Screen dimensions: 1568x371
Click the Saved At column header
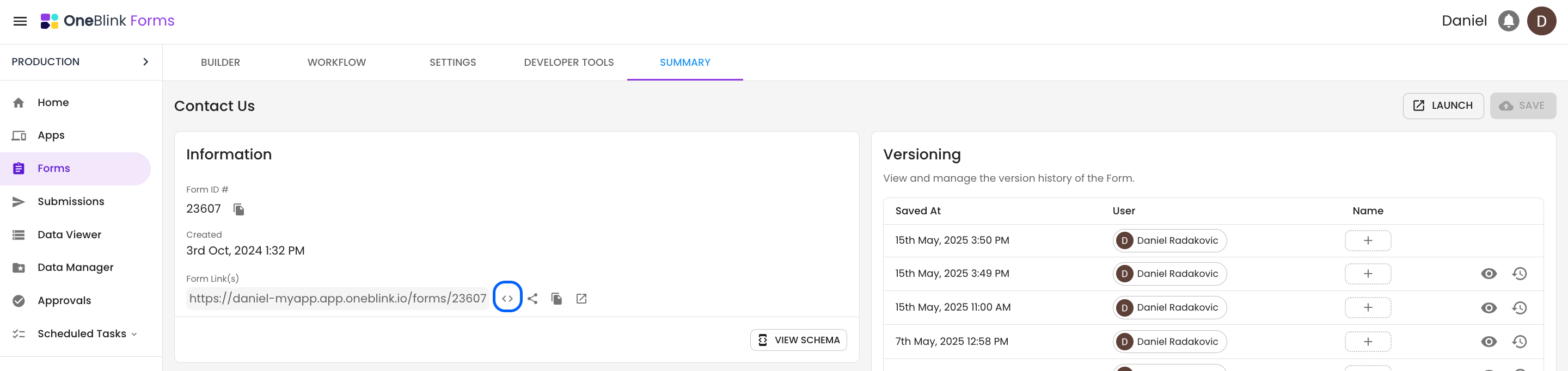pos(917,211)
